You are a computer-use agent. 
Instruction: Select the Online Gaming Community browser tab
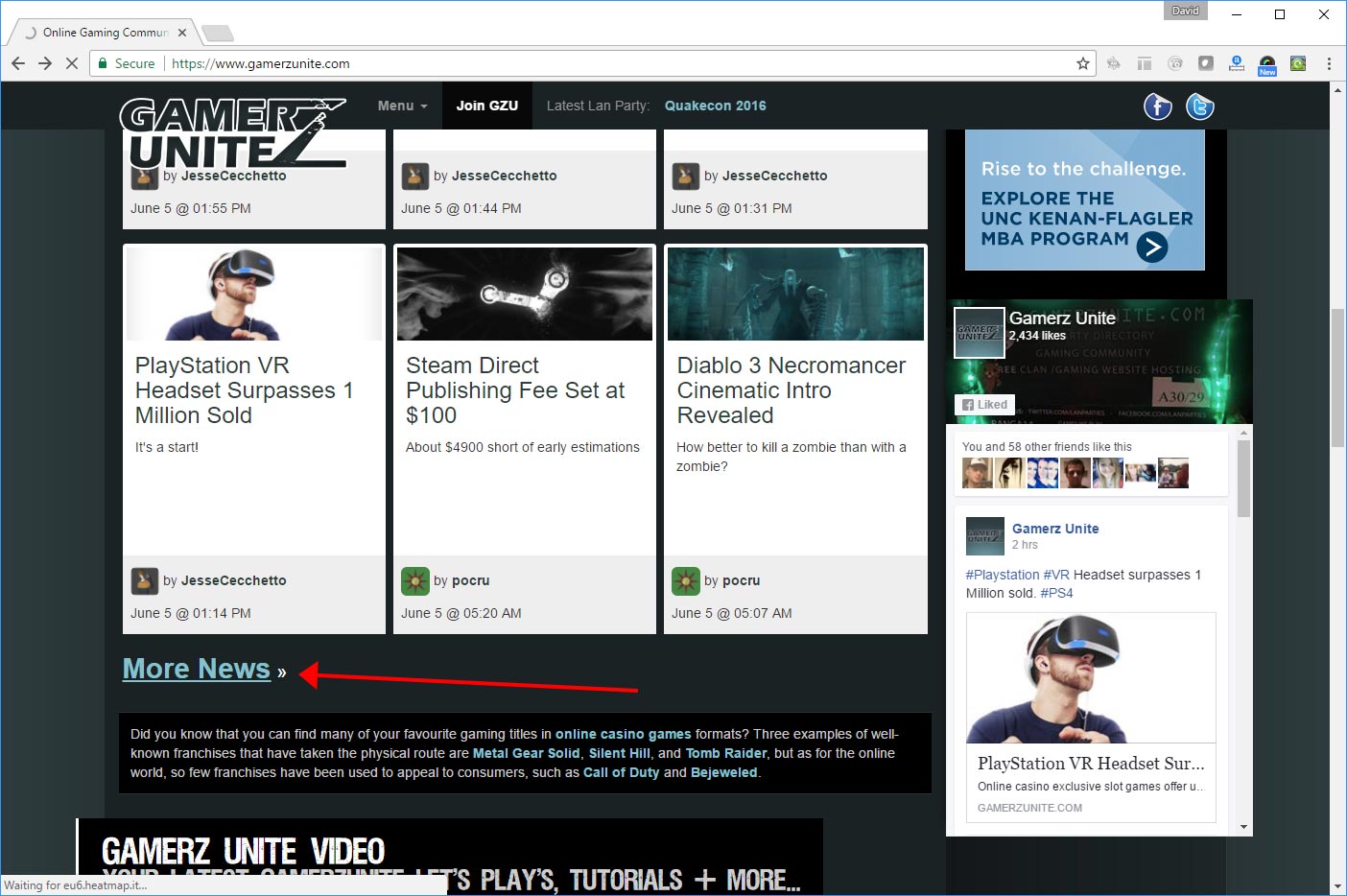coord(105,33)
